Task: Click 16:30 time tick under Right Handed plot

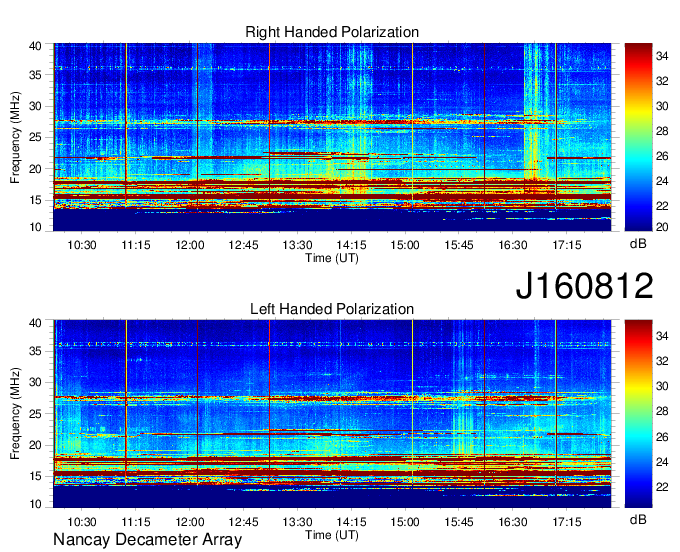Action: coord(513,245)
